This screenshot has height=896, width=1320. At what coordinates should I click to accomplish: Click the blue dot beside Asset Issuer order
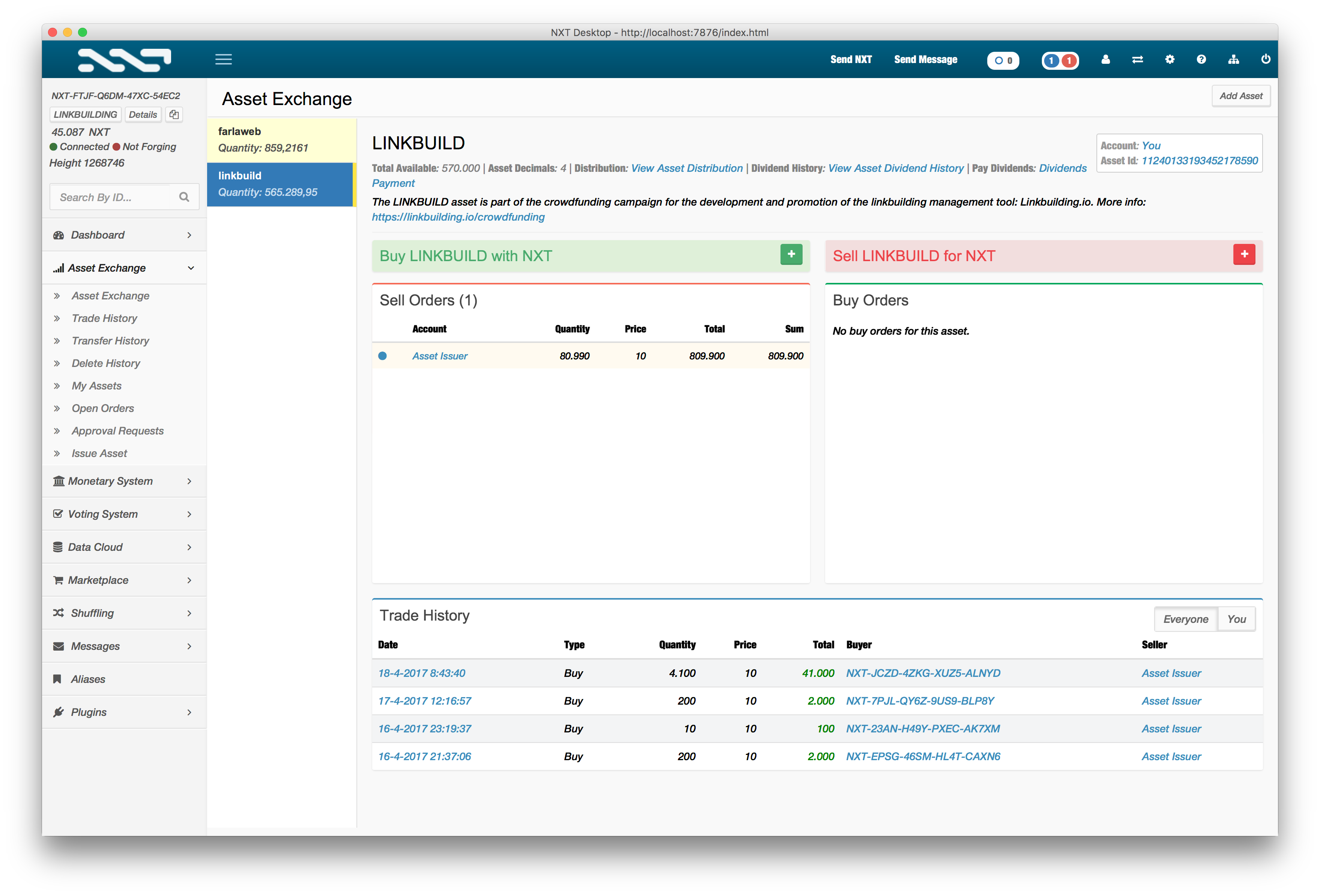point(382,356)
